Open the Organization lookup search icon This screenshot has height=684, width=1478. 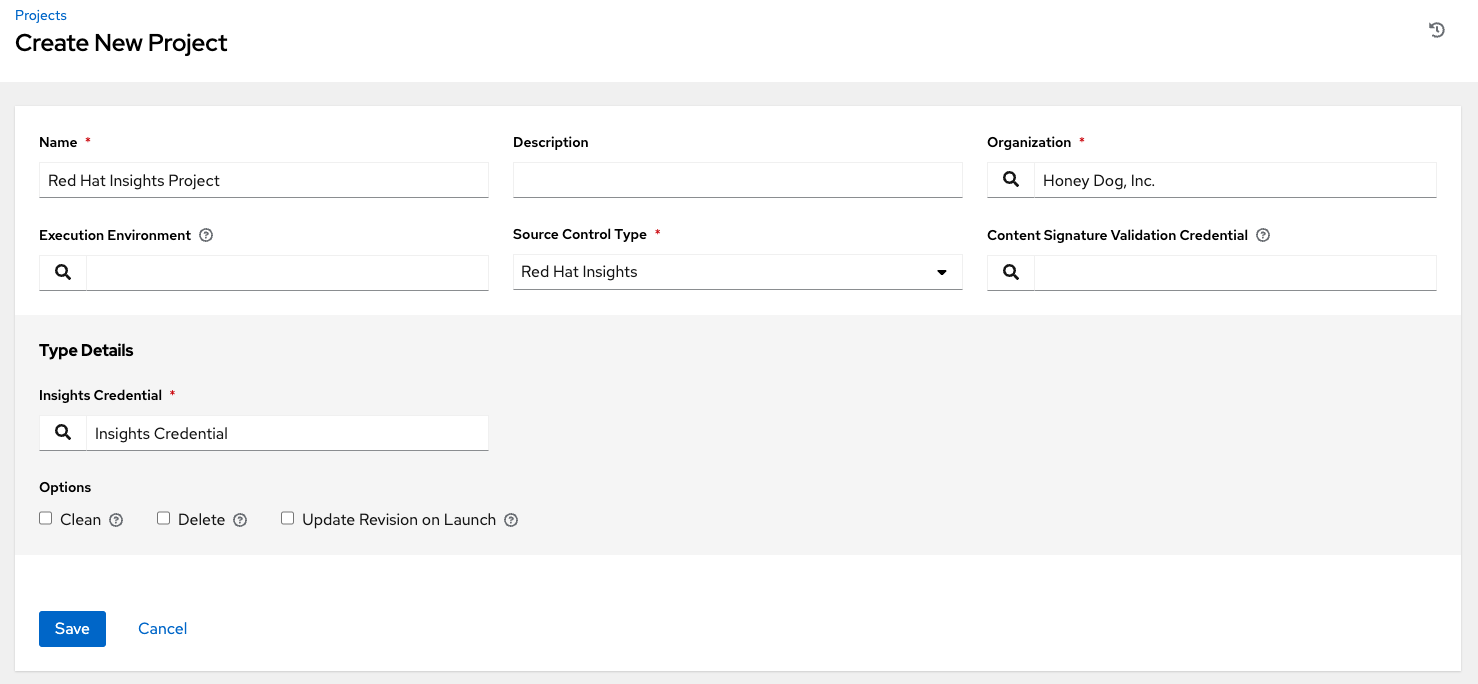1010,180
